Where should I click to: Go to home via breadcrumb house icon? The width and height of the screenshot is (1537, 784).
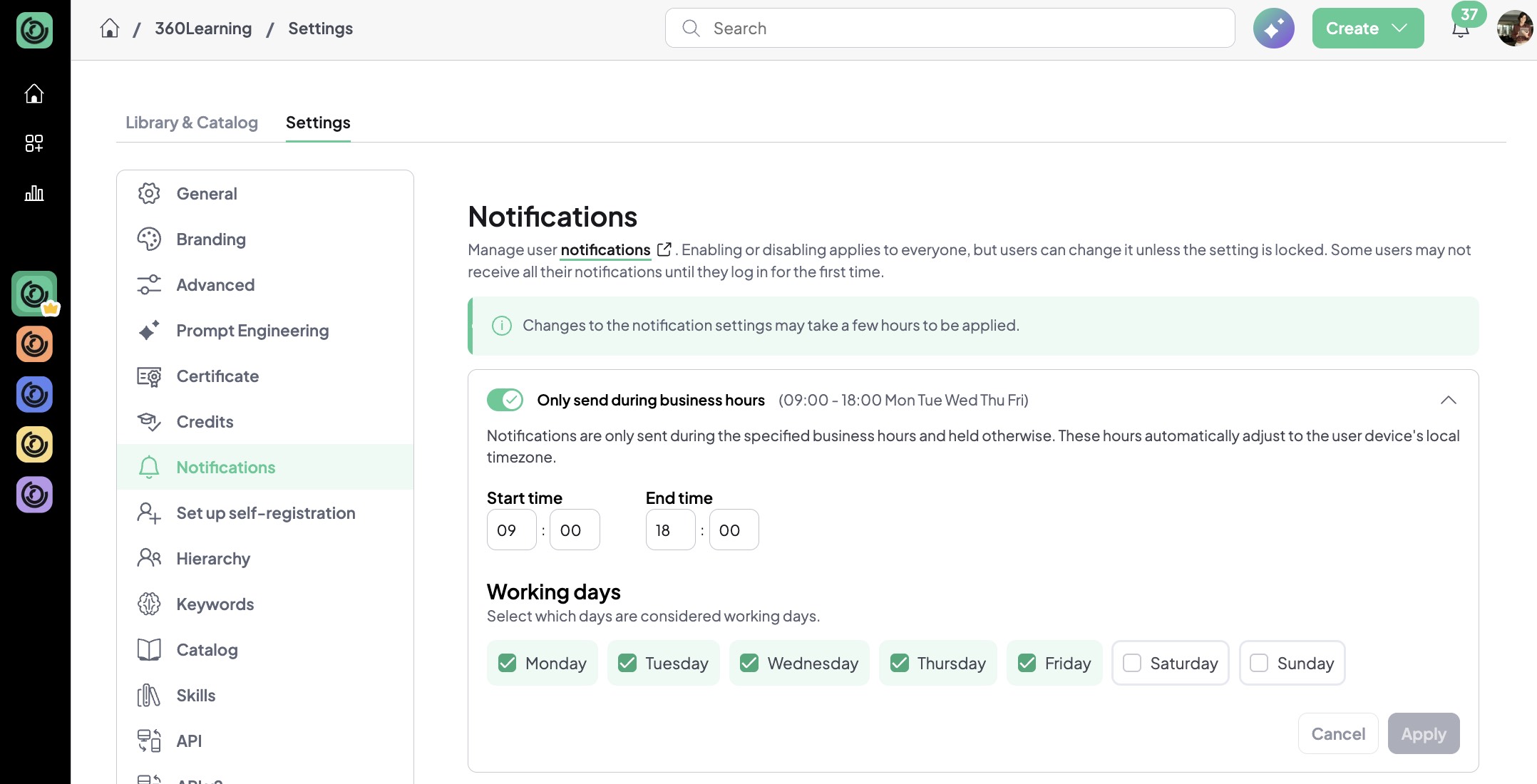(110, 29)
